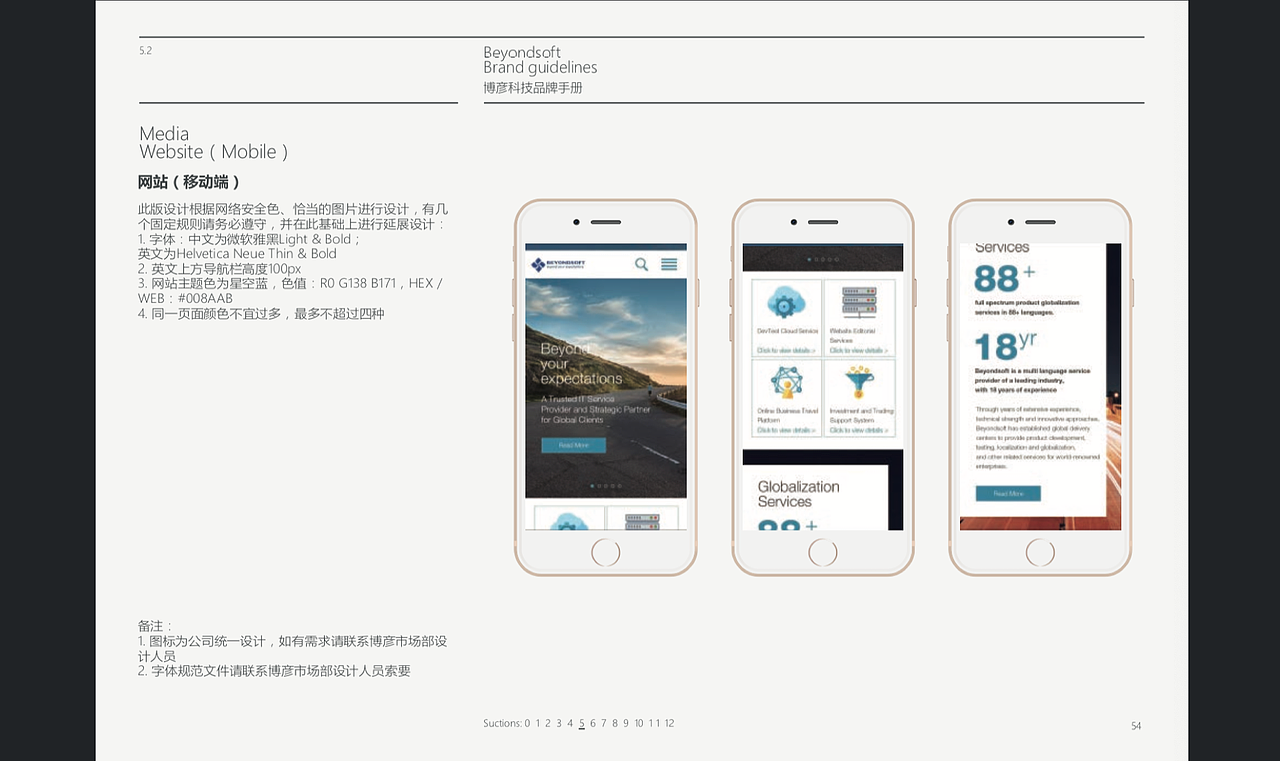The image size is (1280, 761).
Task: Open 'Click to view details' under Website Editorial Services
Action: [858, 351]
